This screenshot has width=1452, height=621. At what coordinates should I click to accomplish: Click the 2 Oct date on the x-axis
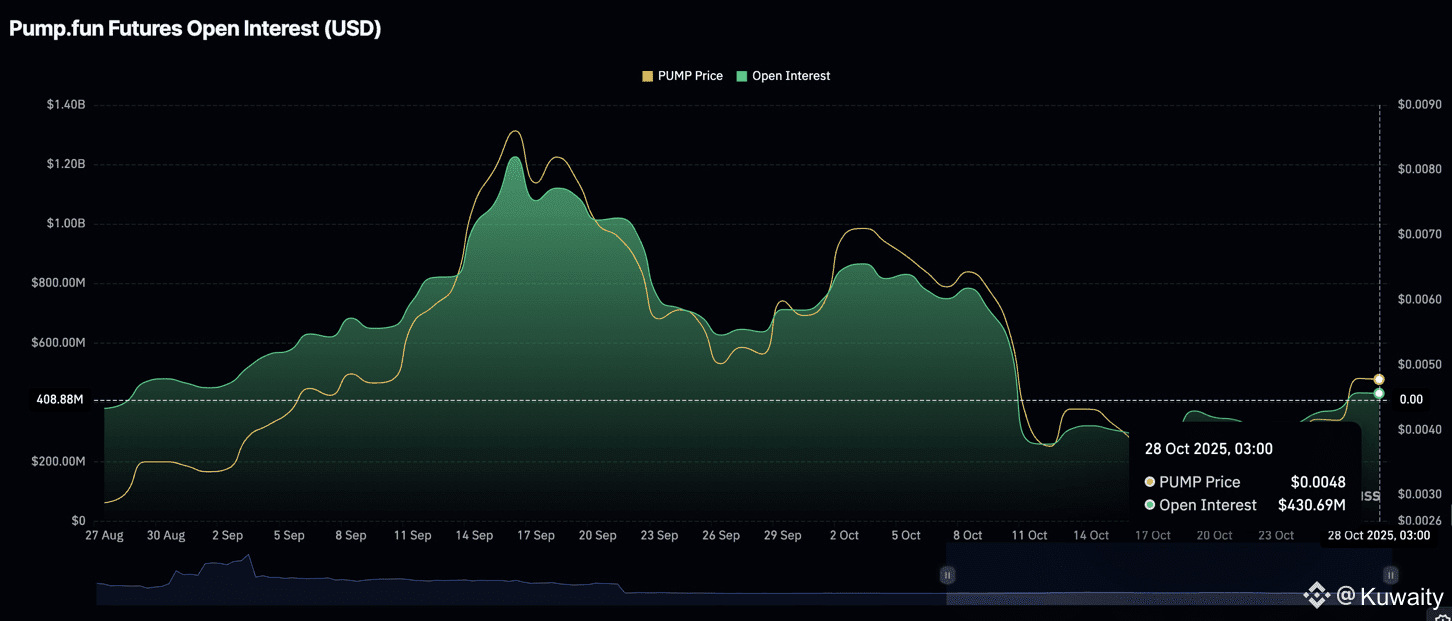pos(843,536)
